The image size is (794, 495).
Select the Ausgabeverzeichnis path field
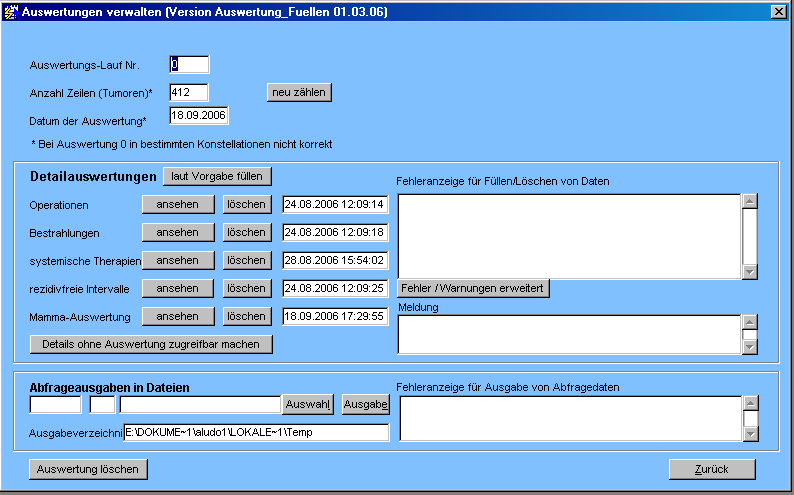(x=255, y=433)
